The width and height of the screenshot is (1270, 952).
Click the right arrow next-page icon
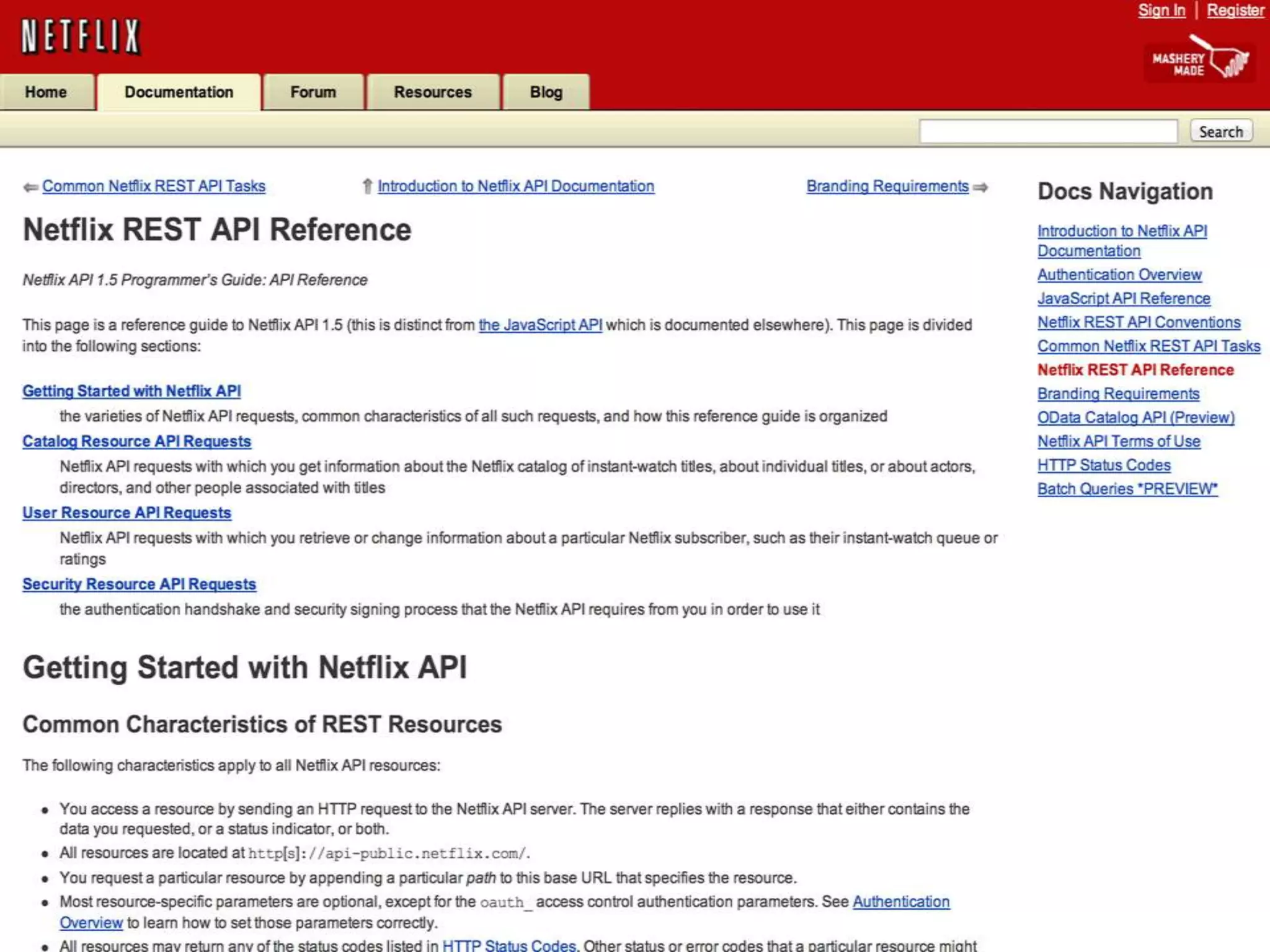[x=980, y=187]
